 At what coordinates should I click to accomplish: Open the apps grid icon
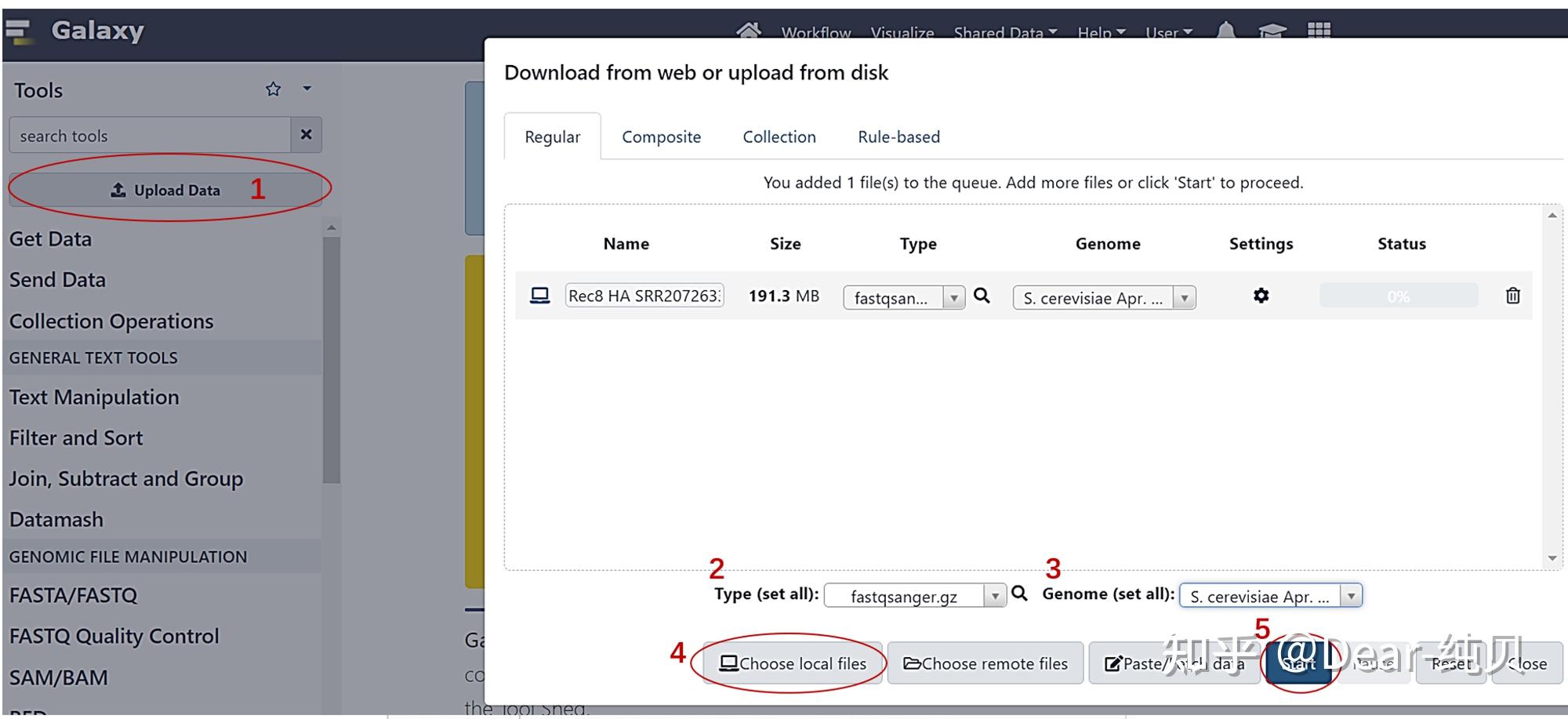[1319, 31]
